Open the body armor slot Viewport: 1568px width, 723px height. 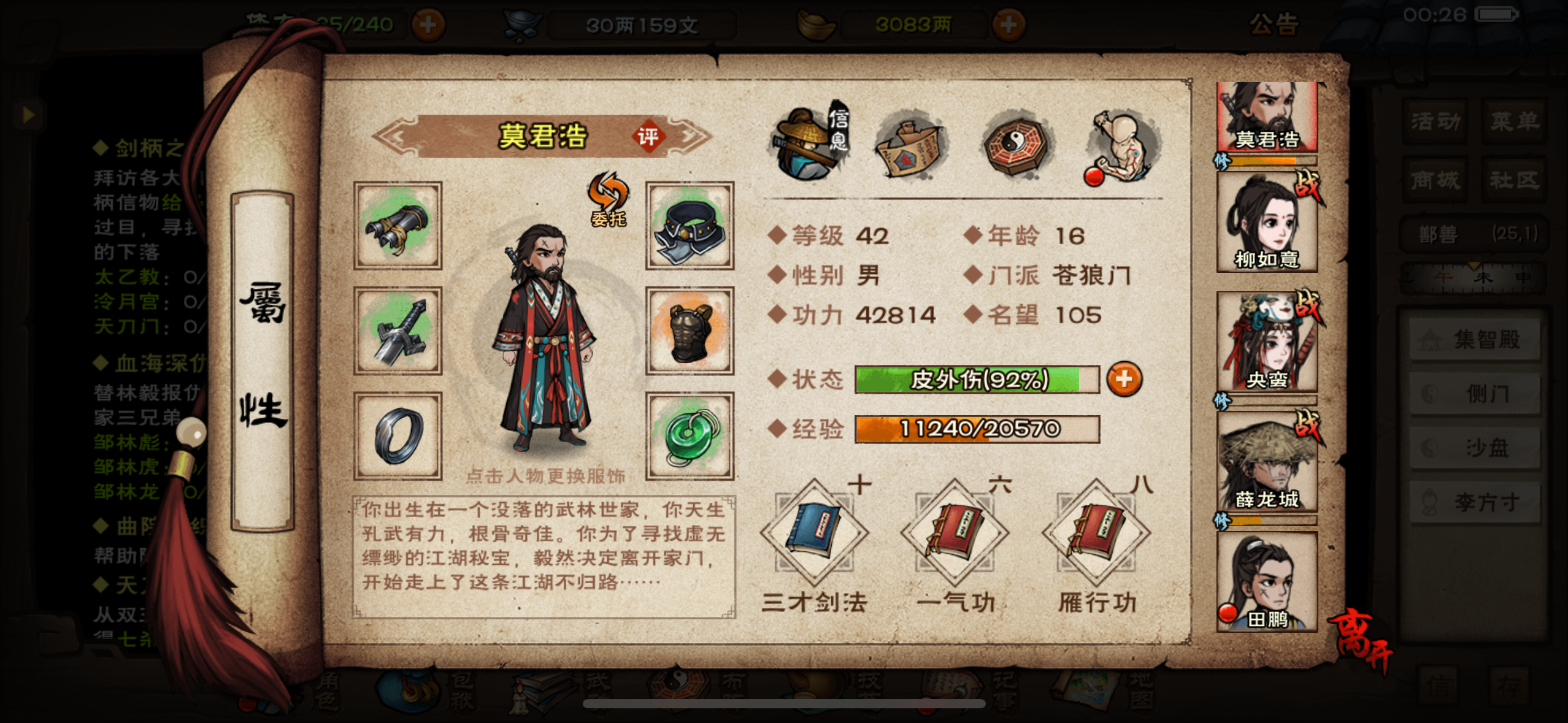click(690, 331)
